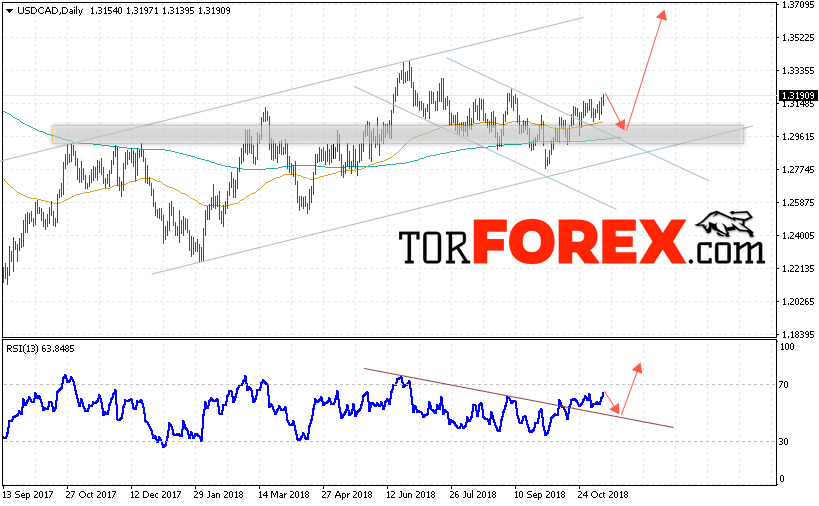Click price axis label 1.20265

798,301
